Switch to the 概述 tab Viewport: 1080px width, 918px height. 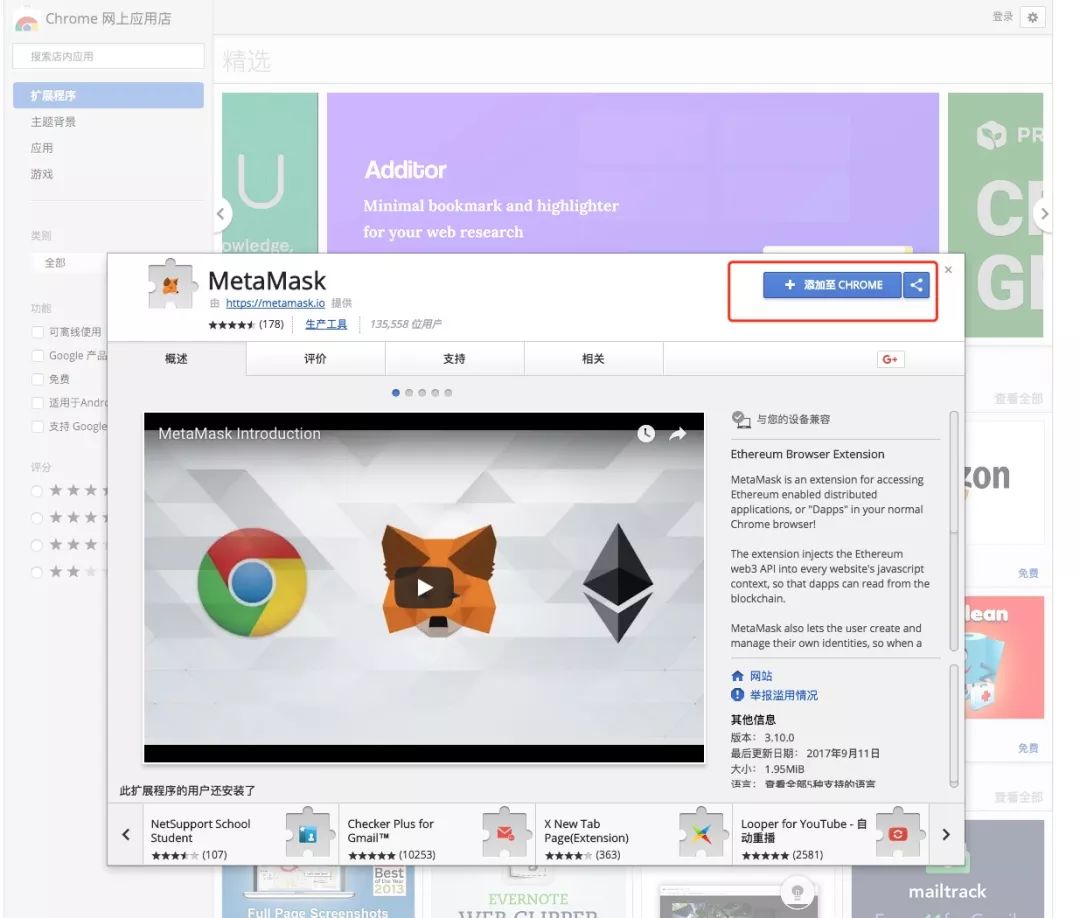176,358
